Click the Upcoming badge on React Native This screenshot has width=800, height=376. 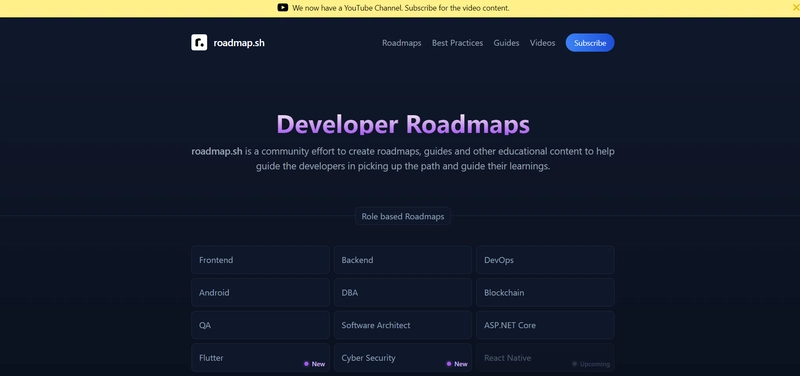tap(591, 364)
